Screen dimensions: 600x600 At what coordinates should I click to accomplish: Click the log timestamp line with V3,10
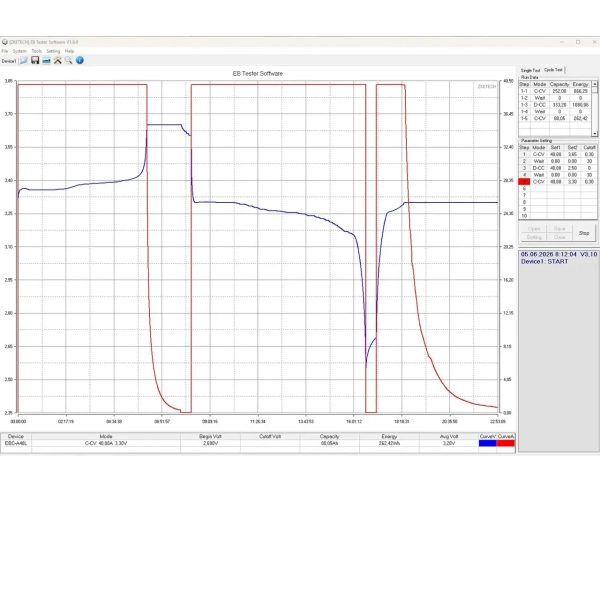click(559, 254)
